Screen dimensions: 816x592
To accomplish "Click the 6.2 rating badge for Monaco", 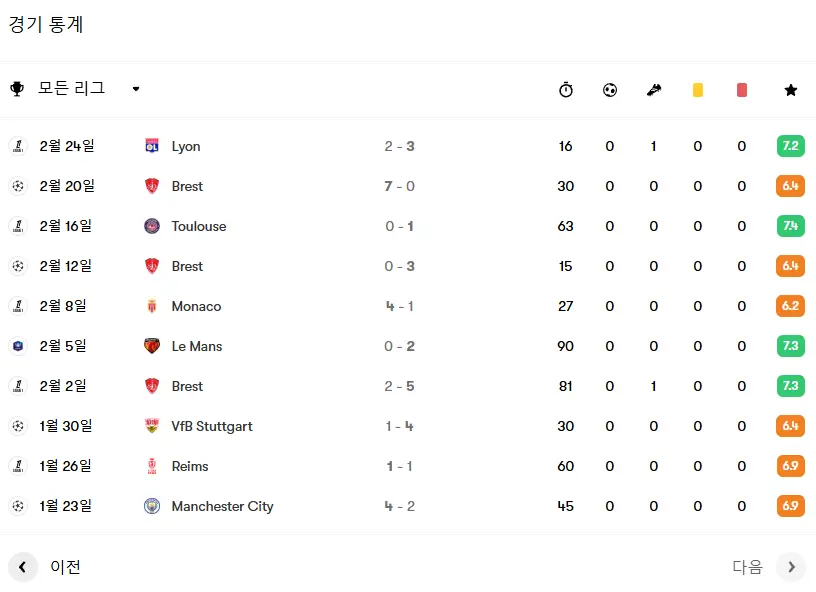I will 790,306.
